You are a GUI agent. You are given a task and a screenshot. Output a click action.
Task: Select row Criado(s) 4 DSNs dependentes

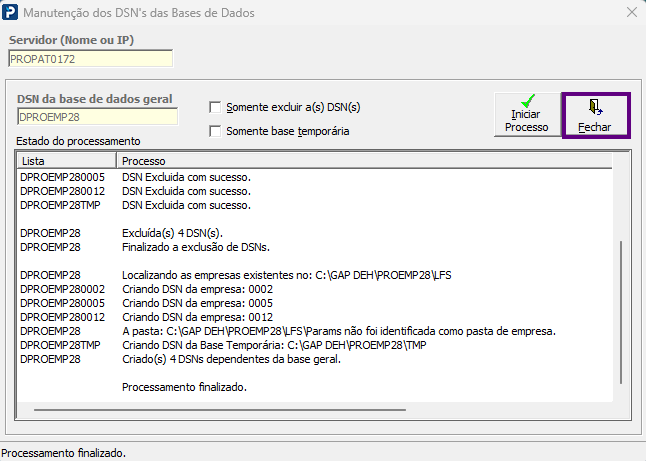pos(315,359)
